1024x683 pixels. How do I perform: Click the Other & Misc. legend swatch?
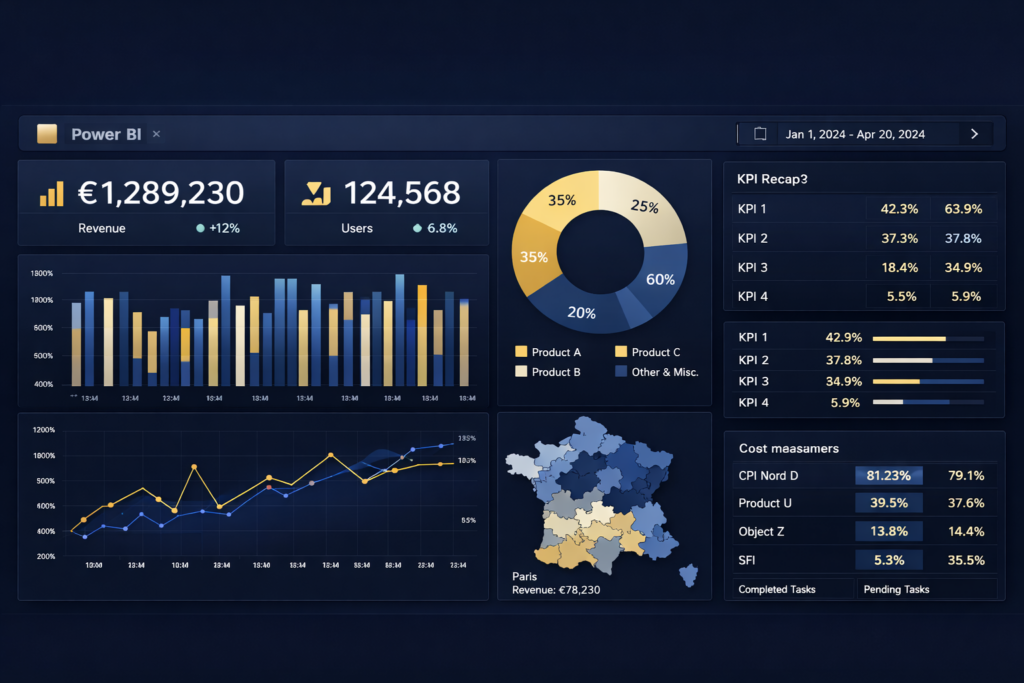pyautogui.click(x=621, y=372)
